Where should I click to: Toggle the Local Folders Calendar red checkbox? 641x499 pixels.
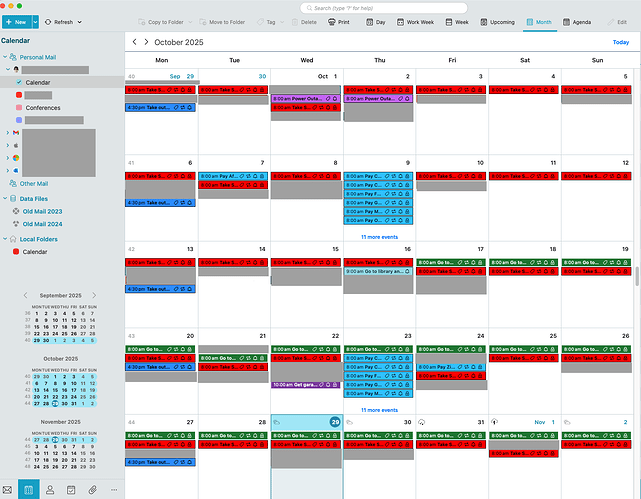tap(16, 252)
